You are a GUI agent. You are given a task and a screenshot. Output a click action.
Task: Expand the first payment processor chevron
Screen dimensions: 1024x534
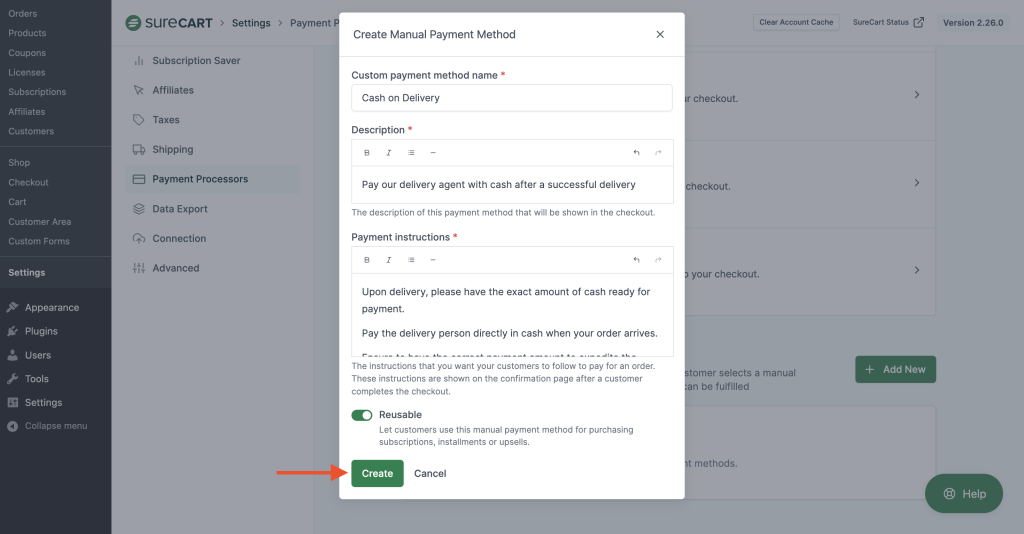tap(917, 95)
